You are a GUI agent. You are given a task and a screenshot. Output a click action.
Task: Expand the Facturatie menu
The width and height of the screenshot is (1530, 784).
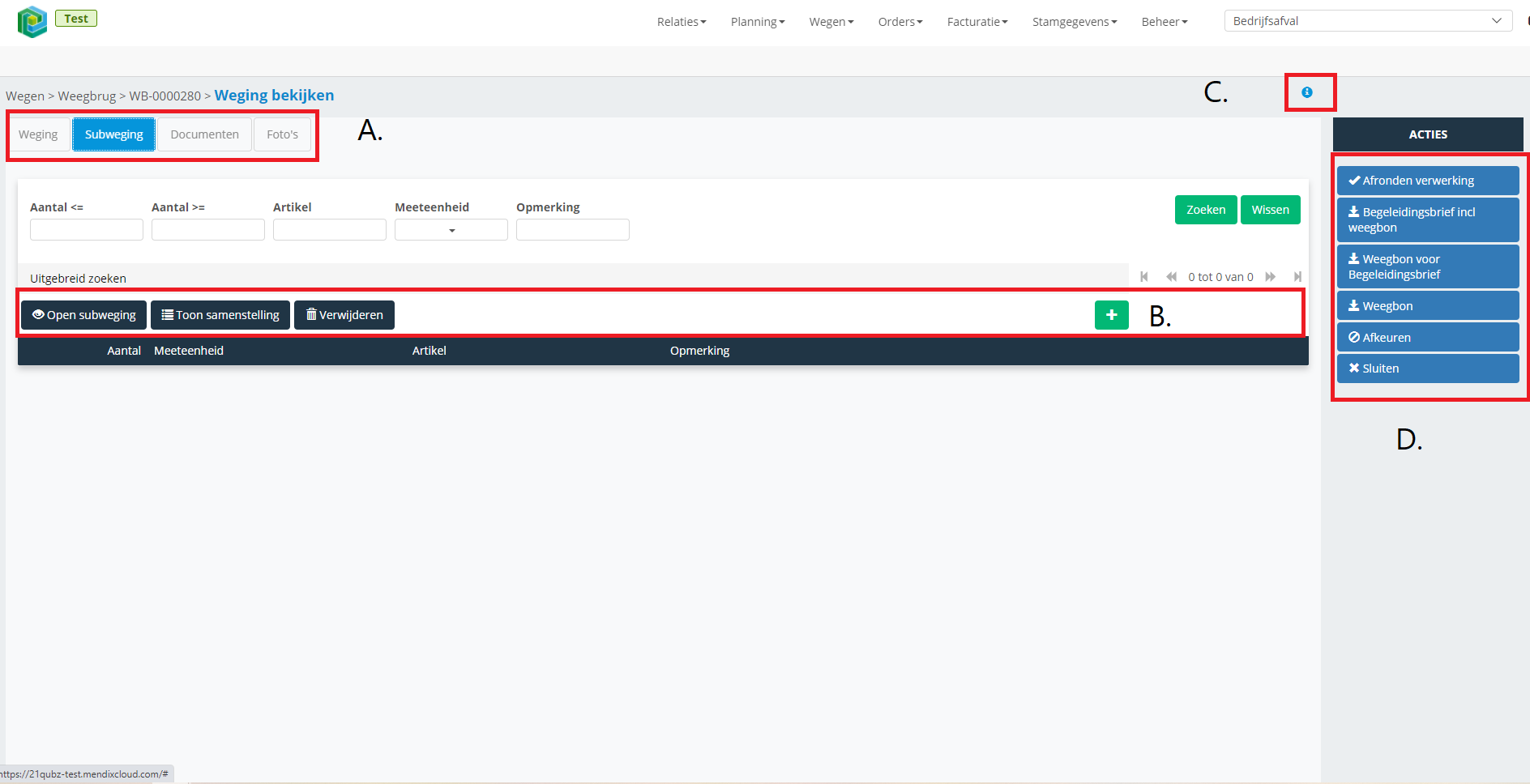coord(977,22)
